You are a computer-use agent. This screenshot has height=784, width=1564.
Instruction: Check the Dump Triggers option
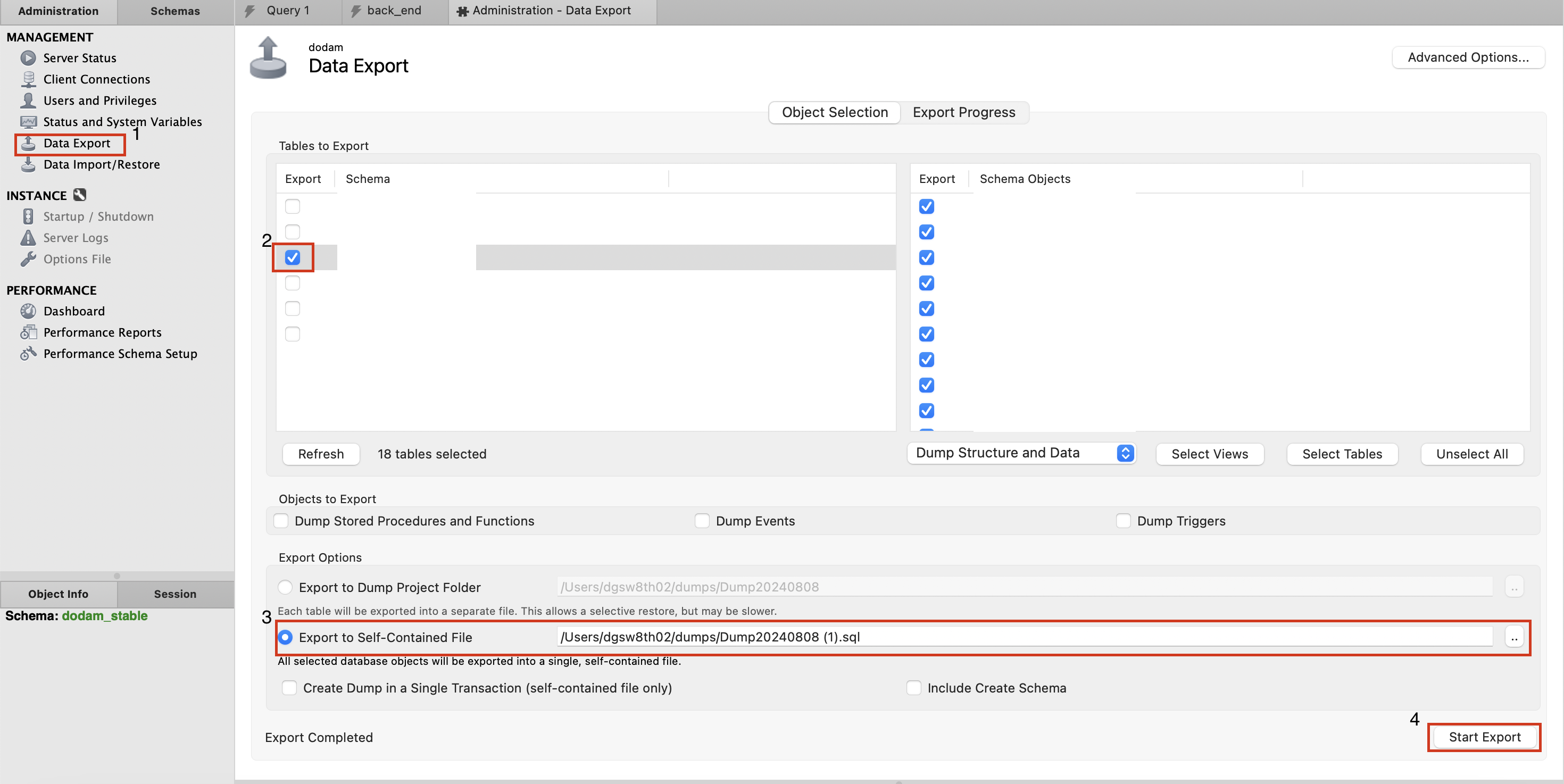tap(1123, 521)
